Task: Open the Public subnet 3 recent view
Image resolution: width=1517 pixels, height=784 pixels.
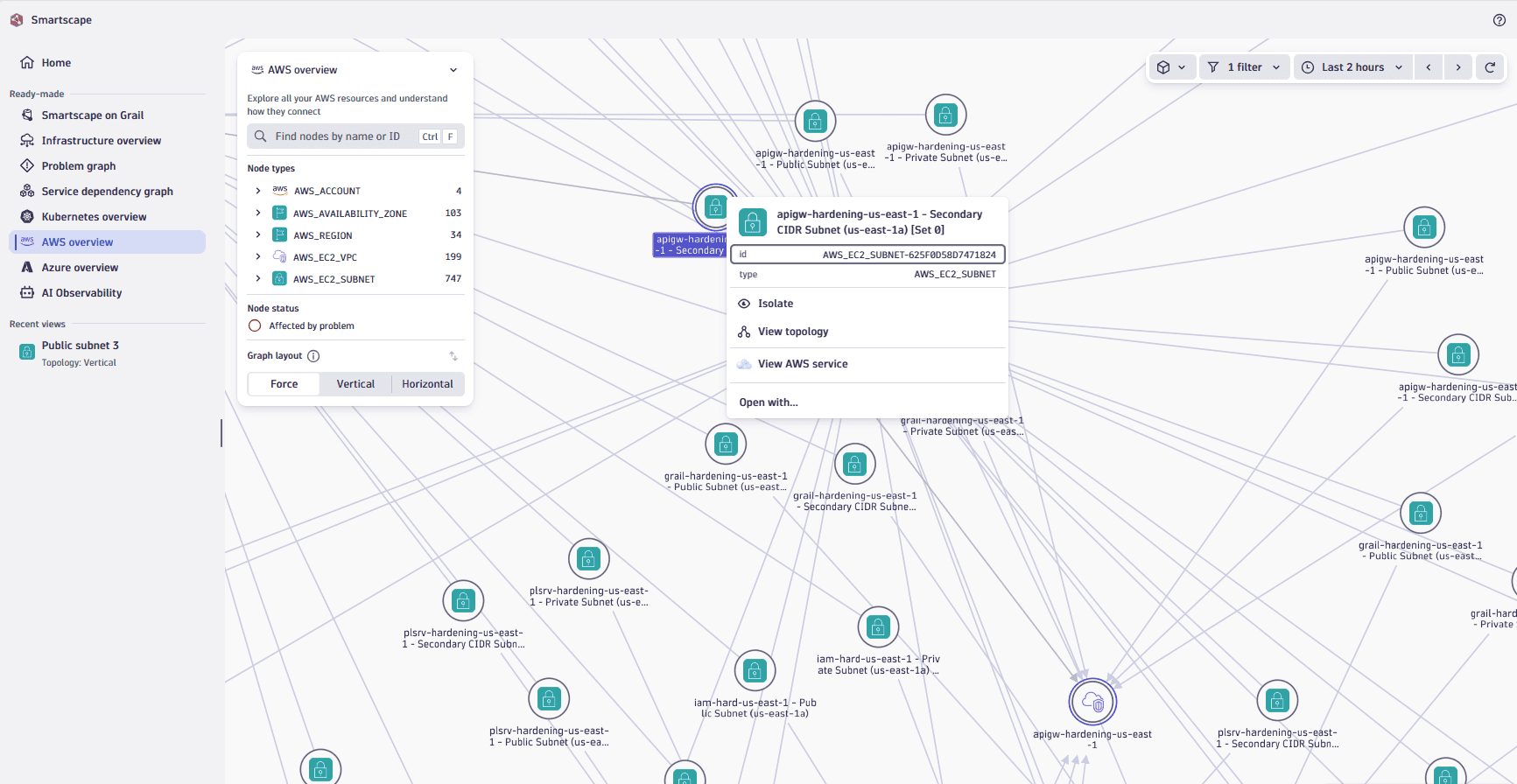Action: (x=108, y=353)
